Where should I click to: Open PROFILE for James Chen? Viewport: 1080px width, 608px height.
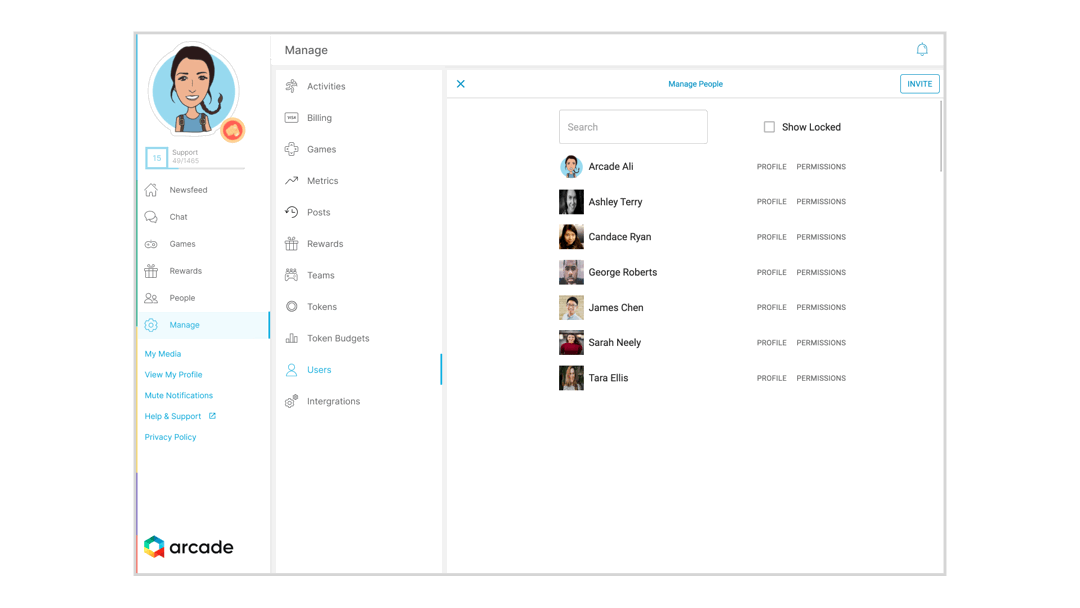[x=771, y=308]
